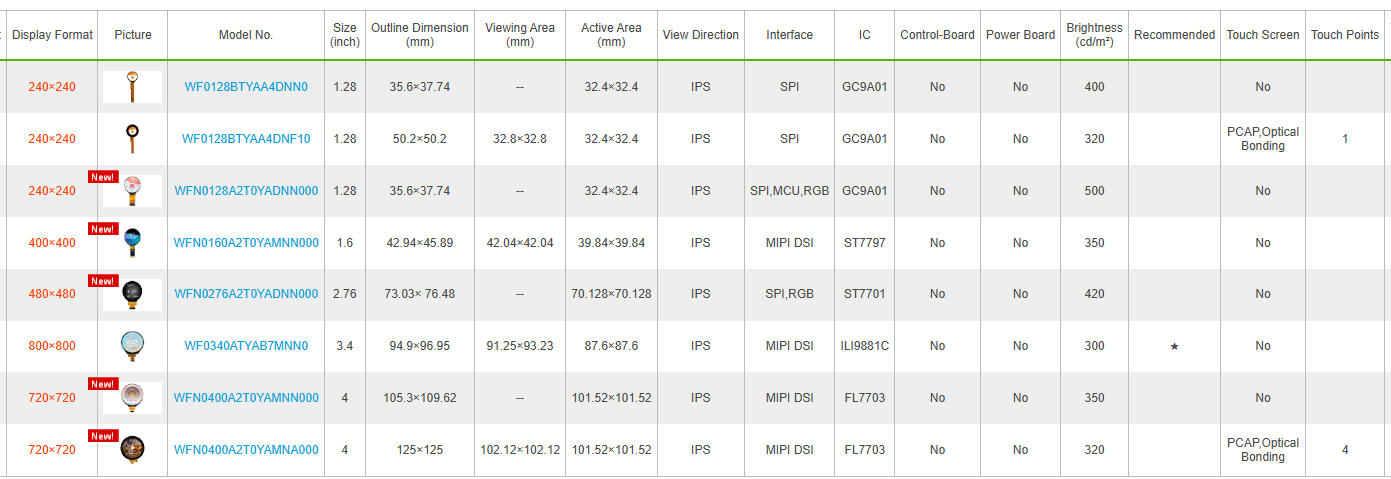Open the WFN0276A2T0YADNN000 display thumbnail

click(132, 294)
